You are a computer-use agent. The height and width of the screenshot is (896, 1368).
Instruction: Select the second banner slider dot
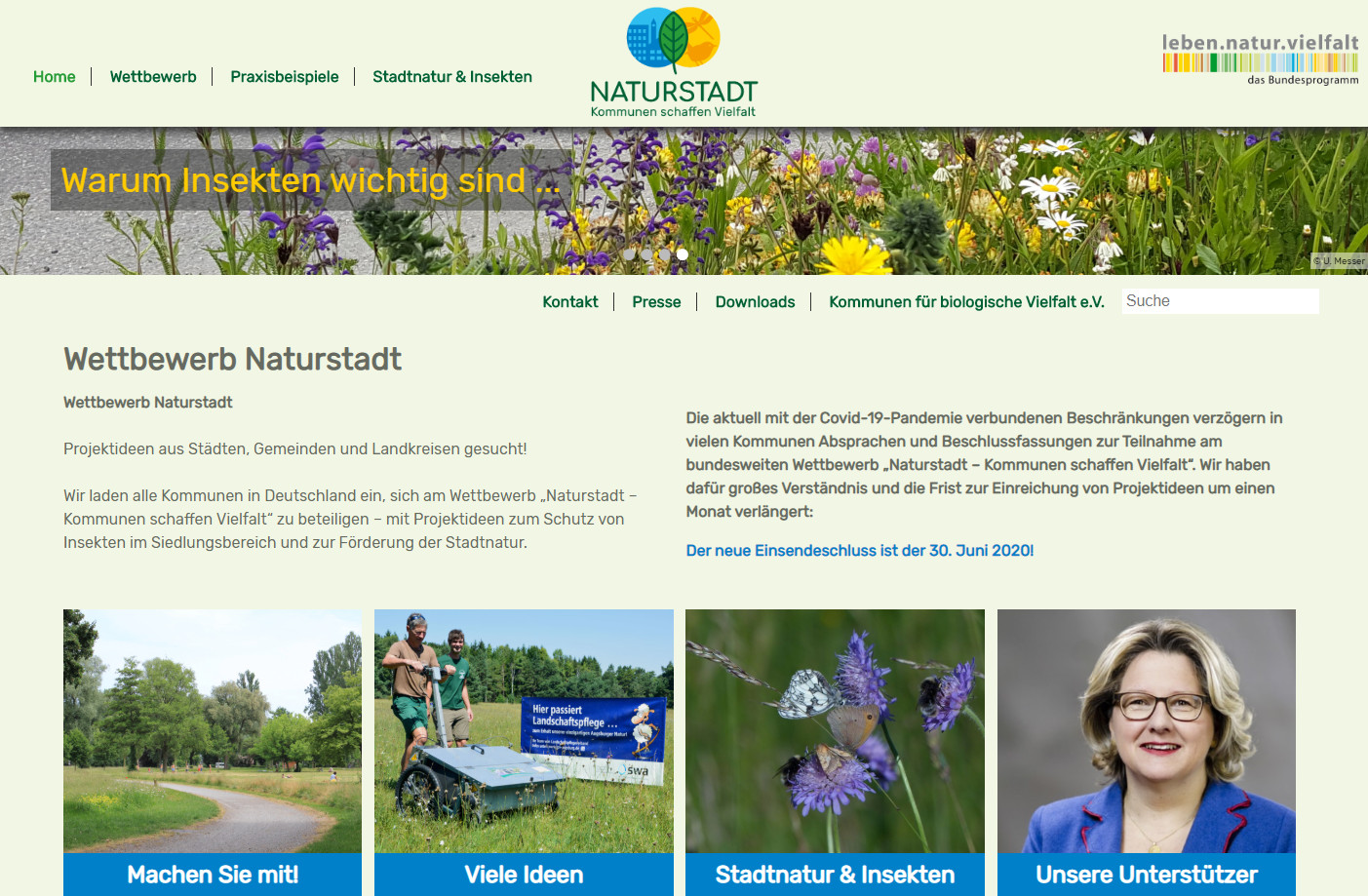pos(646,254)
